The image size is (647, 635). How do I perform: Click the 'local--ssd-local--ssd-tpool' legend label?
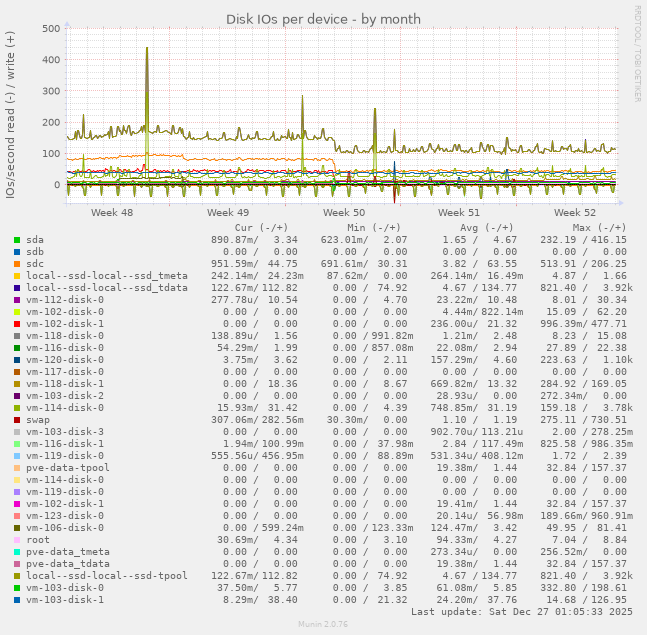coord(107,576)
